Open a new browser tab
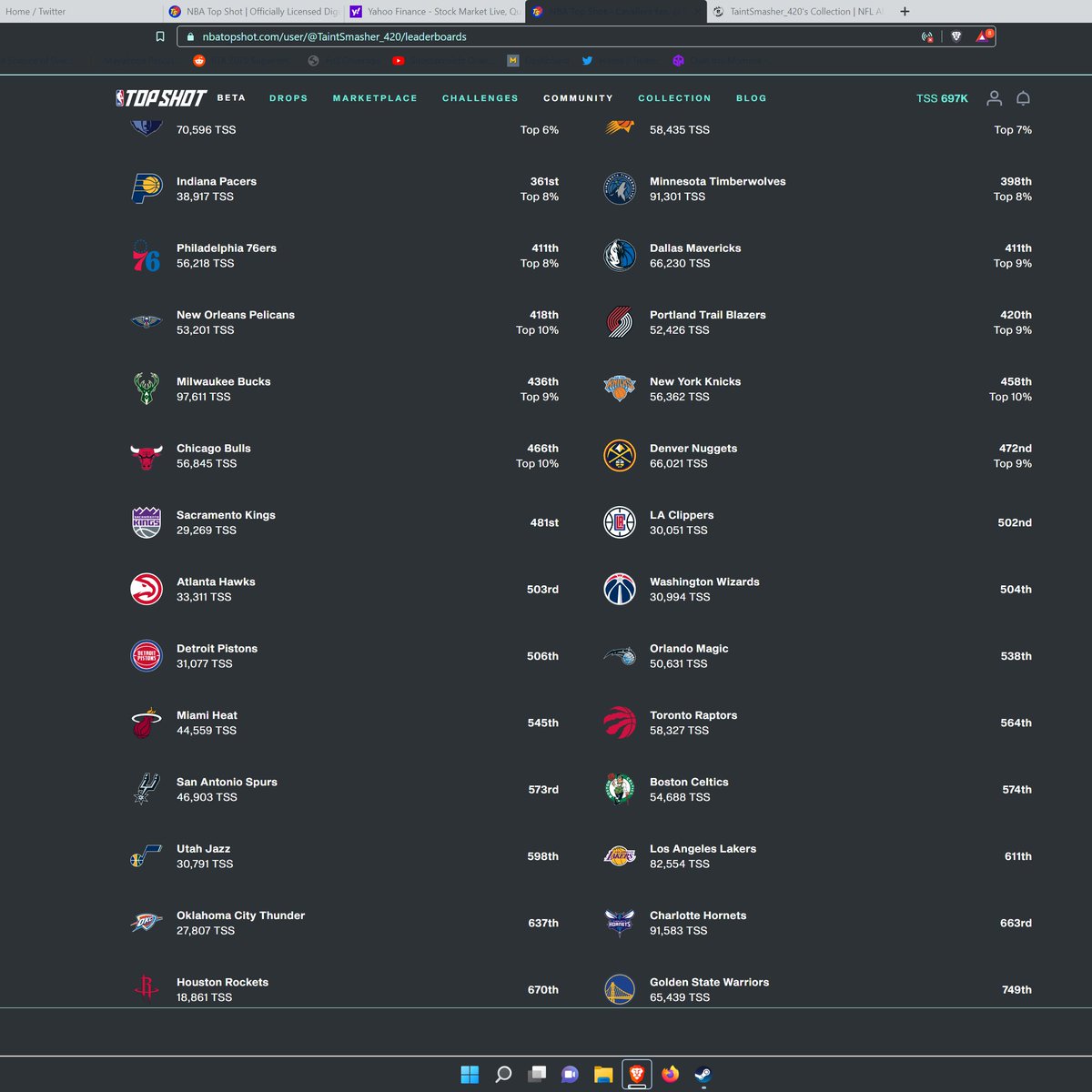1092x1092 pixels. point(905,12)
